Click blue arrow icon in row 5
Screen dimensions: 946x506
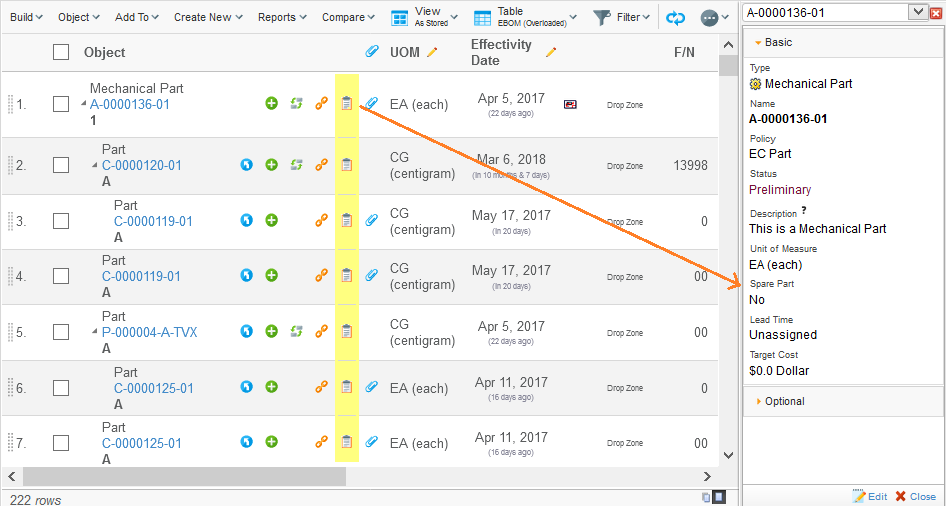pyautogui.click(x=247, y=332)
